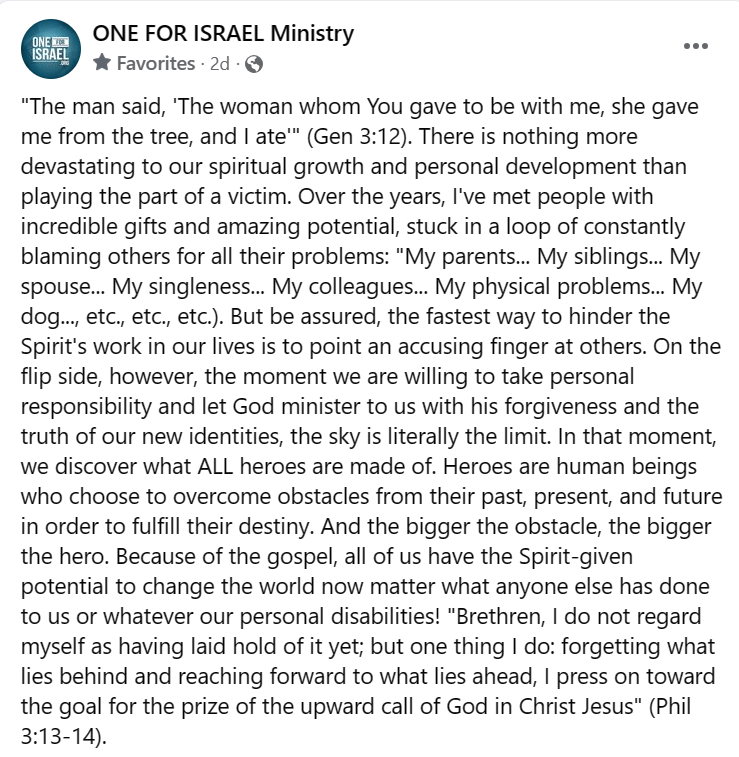Click the globe public-audience icon
739x757 pixels.
[254, 64]
